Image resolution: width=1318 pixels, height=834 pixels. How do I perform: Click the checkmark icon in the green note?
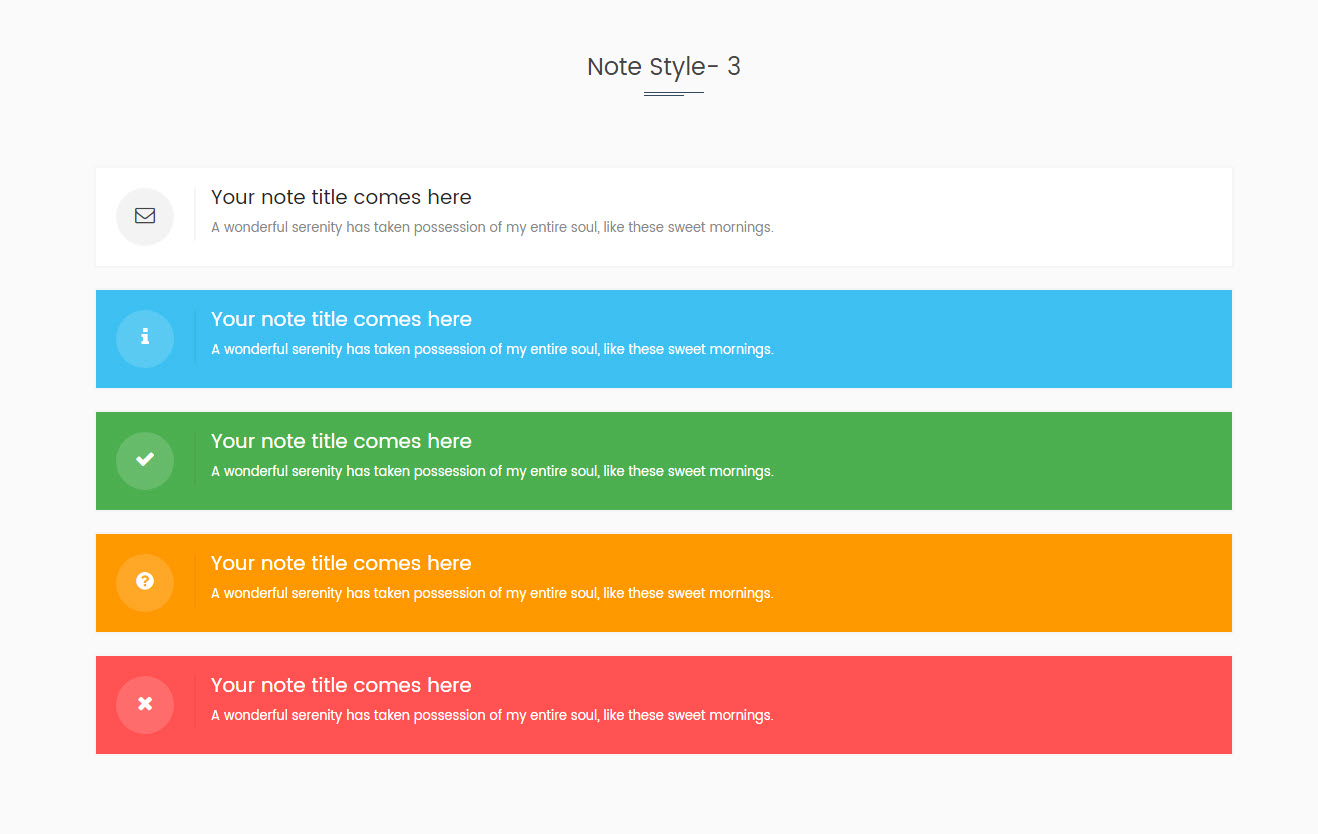tap(145, 460)
